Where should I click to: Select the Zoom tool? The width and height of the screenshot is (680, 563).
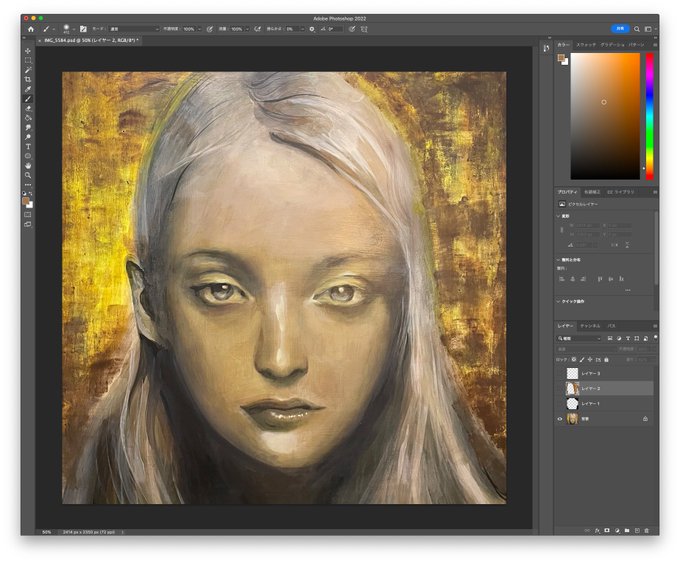click(x=28, y=175)
